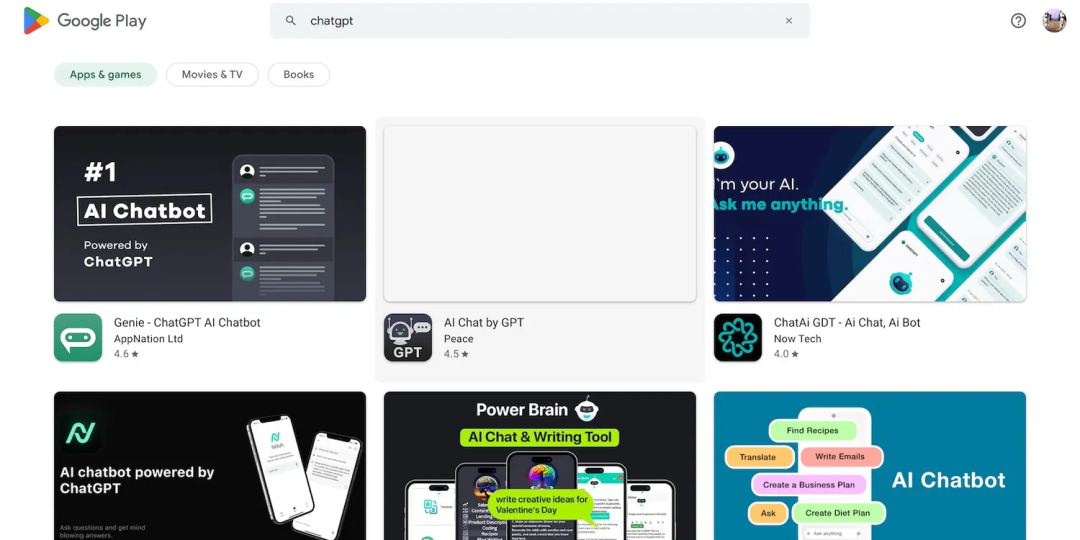Screen dimensions: 1080x540
Task: Open the "I'm your AI" banner image
Action: 870,214
